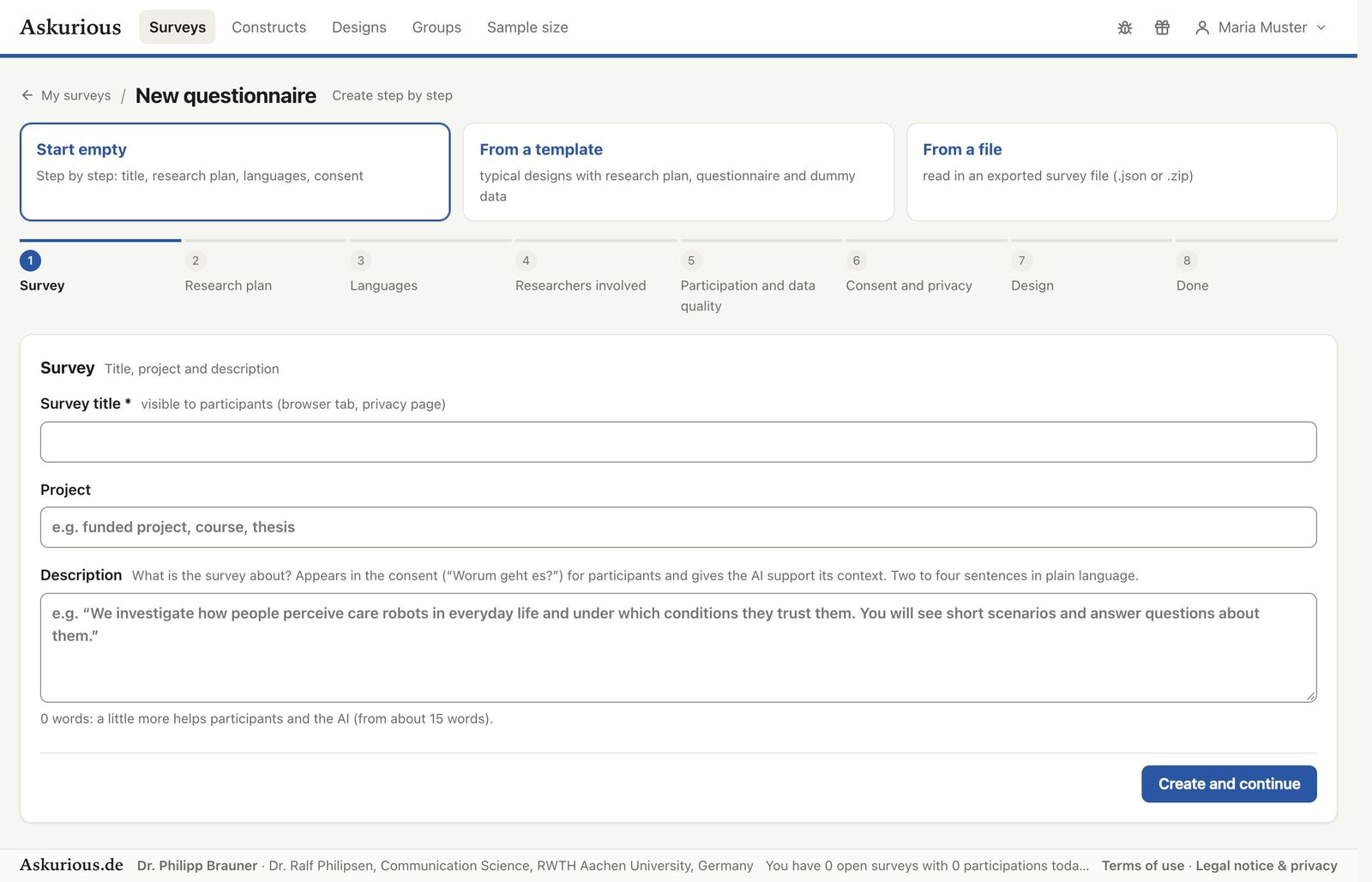This screenshot has width=1372, height=882.
Task: Navigate back to My surveys
Action: (x=75, y=95)
